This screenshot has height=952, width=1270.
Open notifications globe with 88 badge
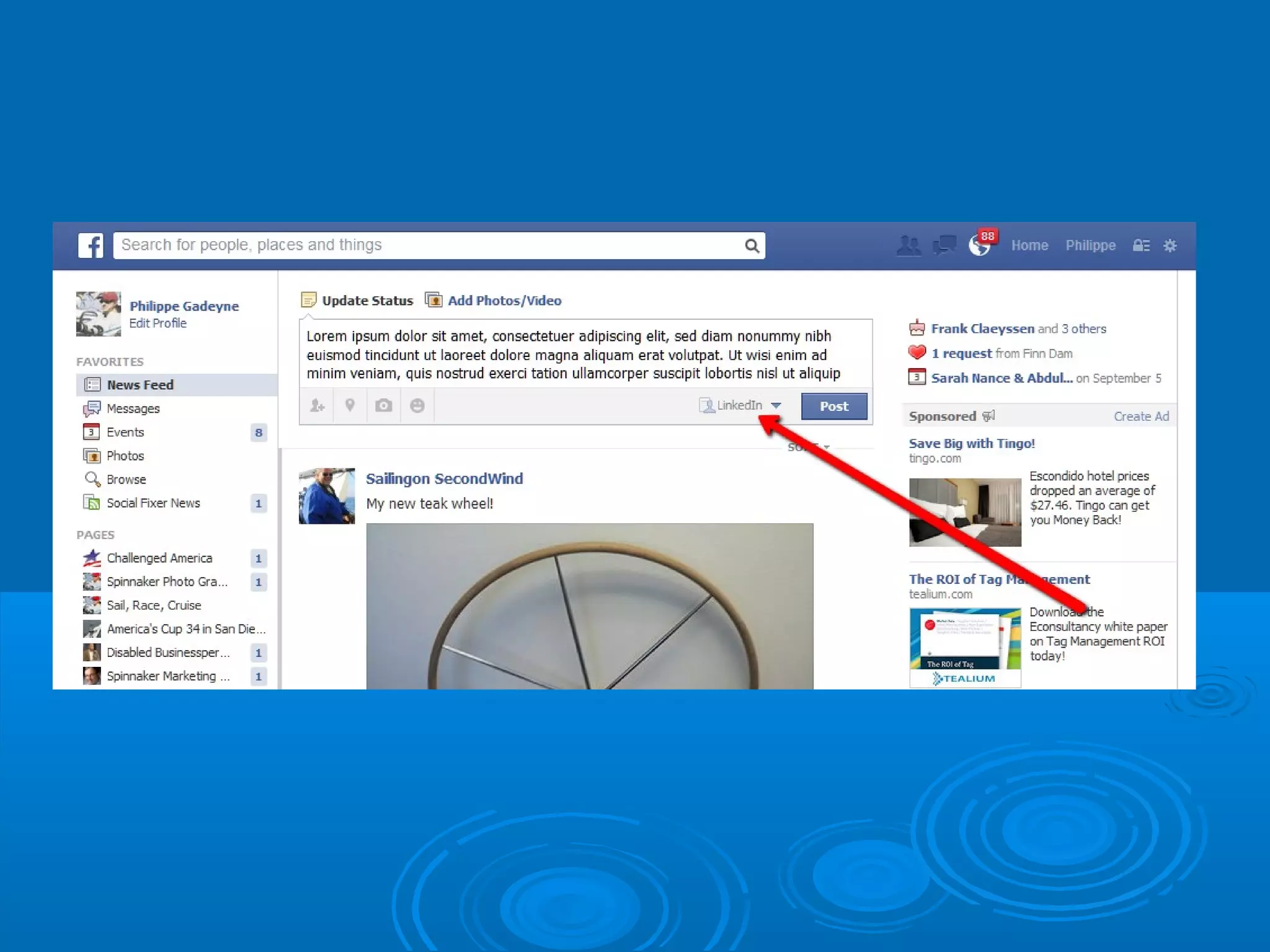pyautogui.click(x=980, y=246)
